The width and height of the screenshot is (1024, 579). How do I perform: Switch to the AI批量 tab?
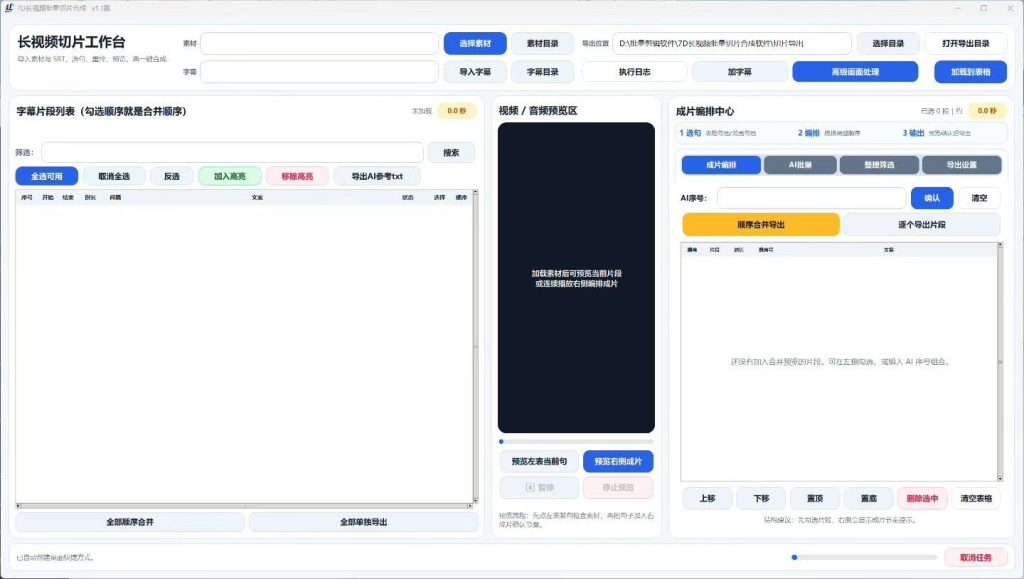point(800,165)
